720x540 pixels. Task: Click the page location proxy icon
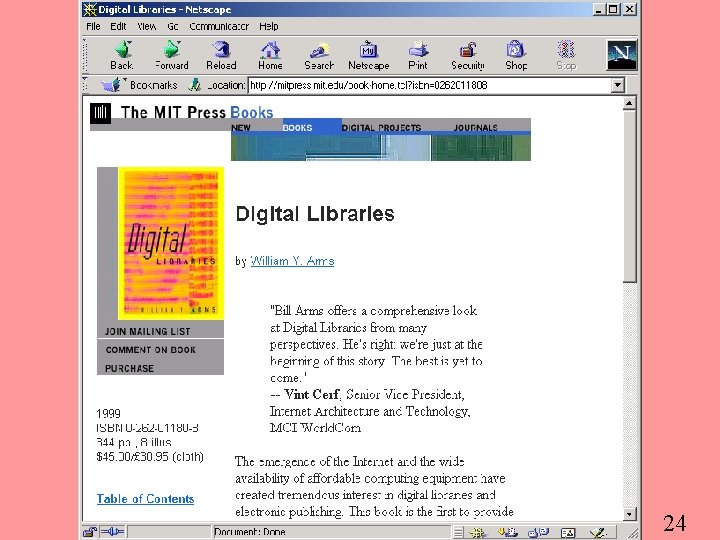pyautogui.click(x=195, y=85)
